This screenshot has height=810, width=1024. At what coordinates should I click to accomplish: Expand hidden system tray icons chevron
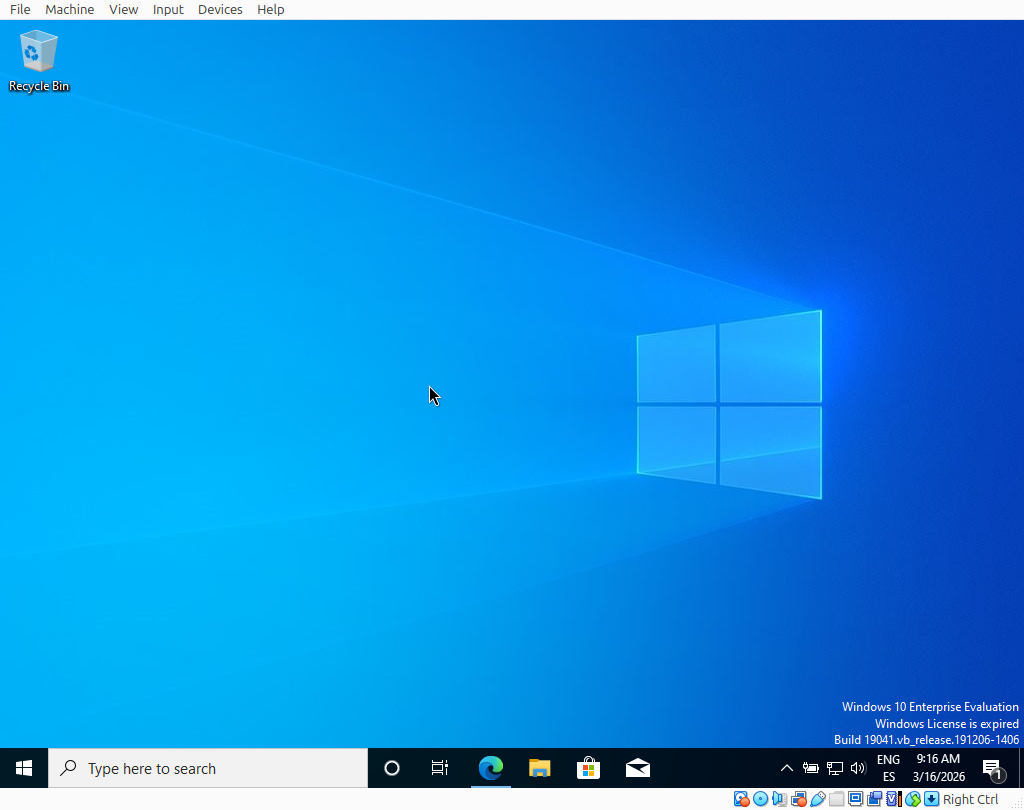(787, 768)
